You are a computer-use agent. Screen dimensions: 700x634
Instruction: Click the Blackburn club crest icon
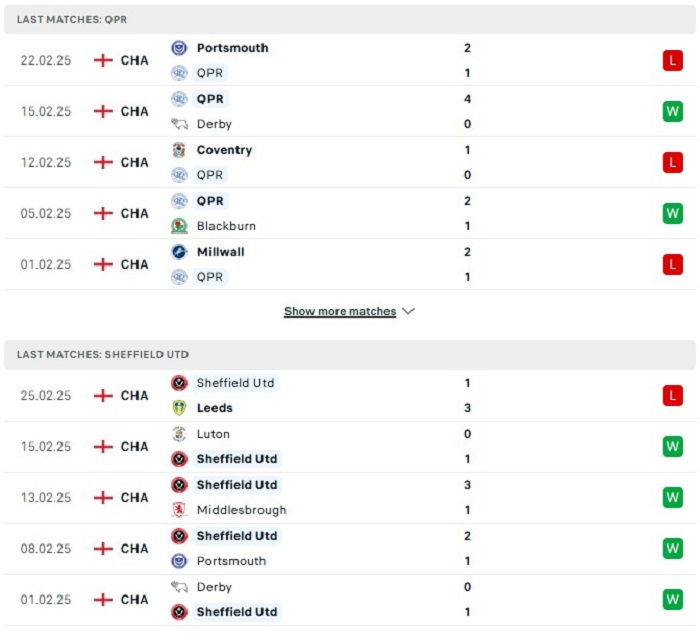pos(179,226)
